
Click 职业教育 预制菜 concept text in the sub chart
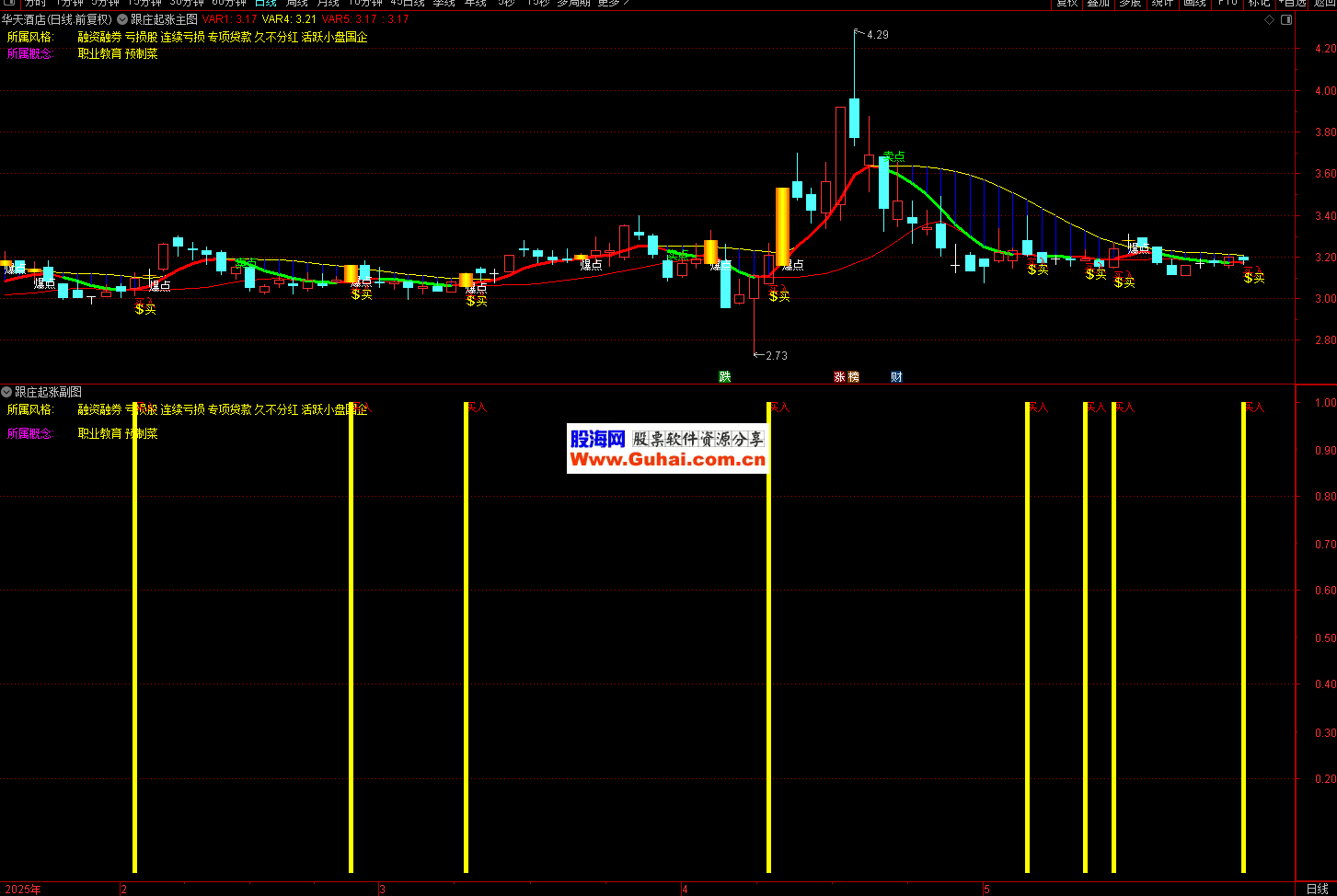(x=118, y=433)
